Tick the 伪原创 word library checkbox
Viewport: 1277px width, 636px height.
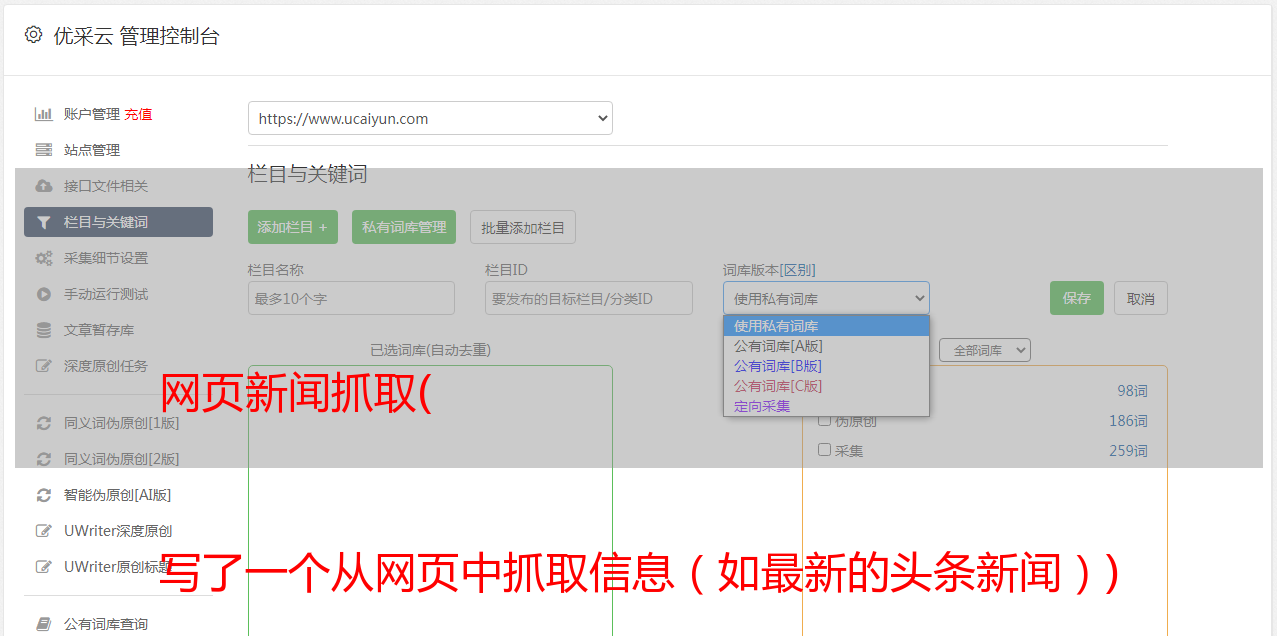point(825,420)
